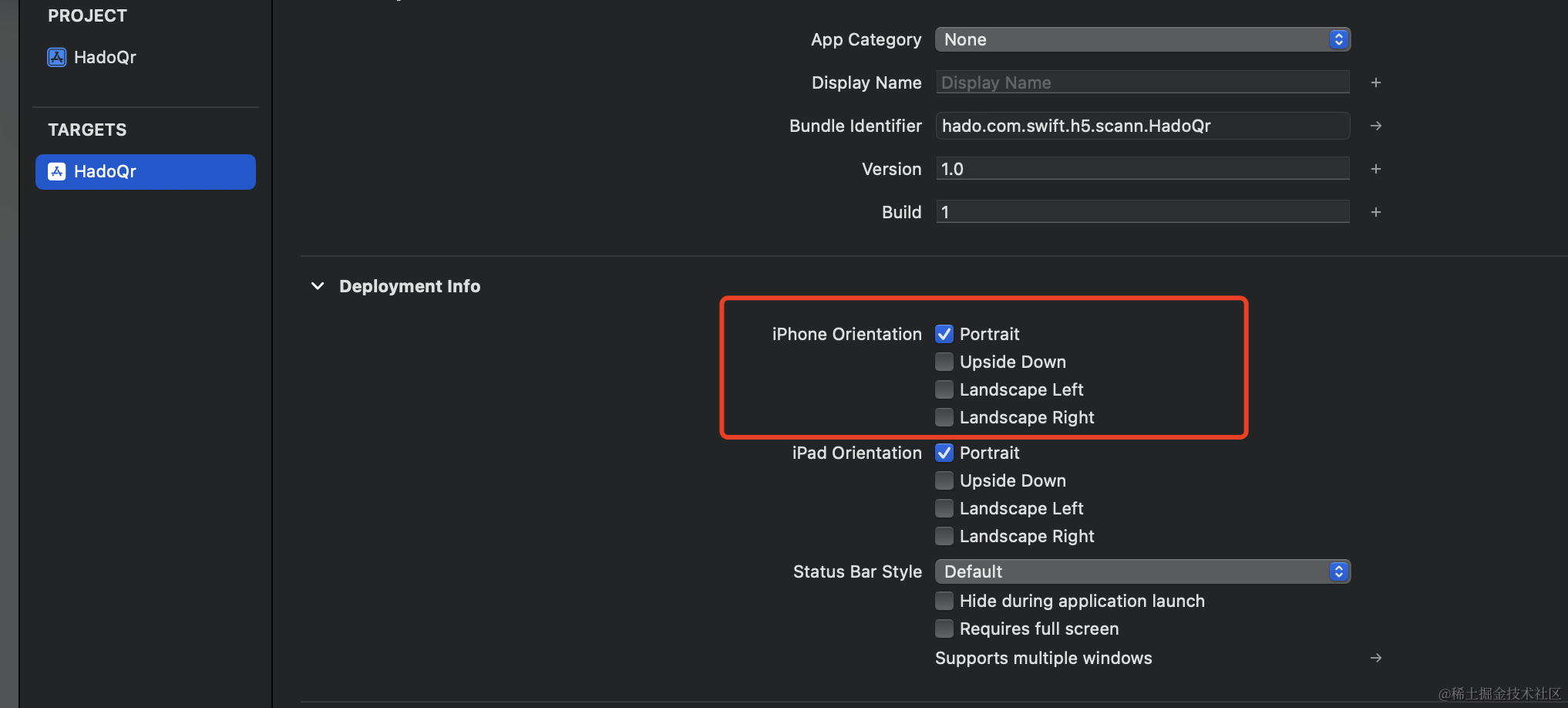This screenshot has height=708, width=1568.
Task: Open the App Category dropdown
Action: [1142, 39]
